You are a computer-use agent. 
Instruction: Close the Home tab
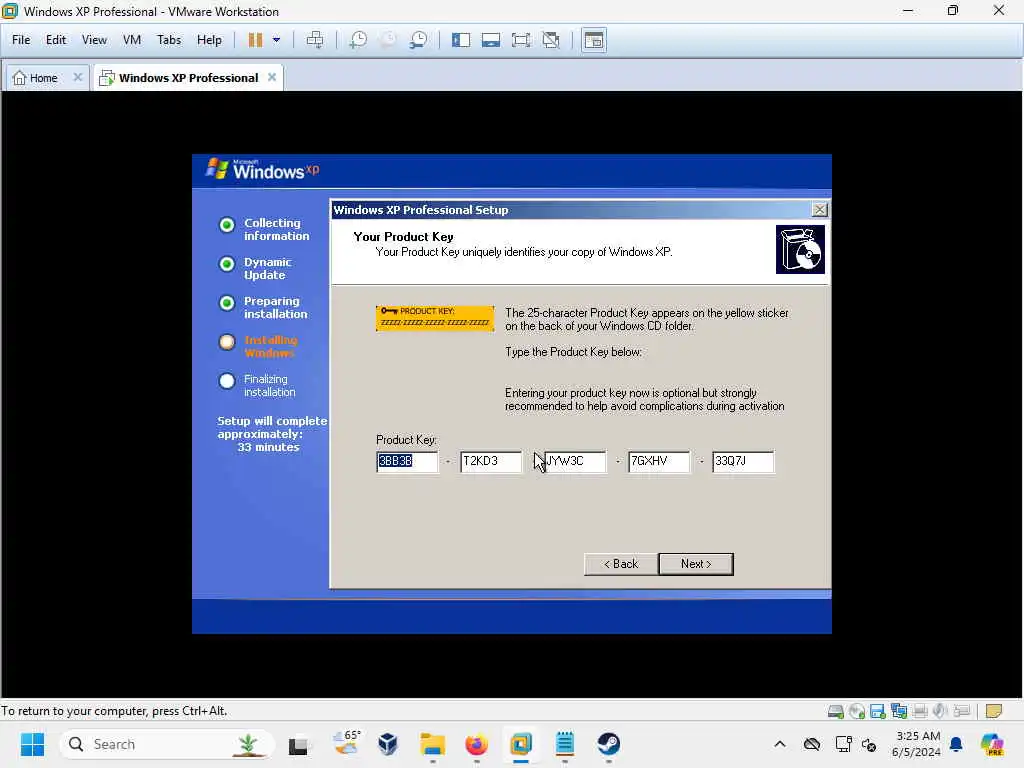[78, 77]
